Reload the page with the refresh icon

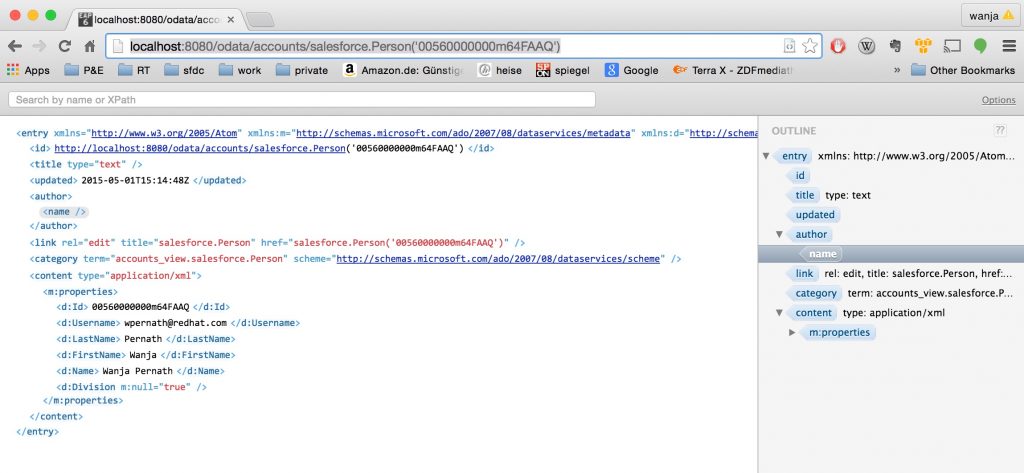64,46
